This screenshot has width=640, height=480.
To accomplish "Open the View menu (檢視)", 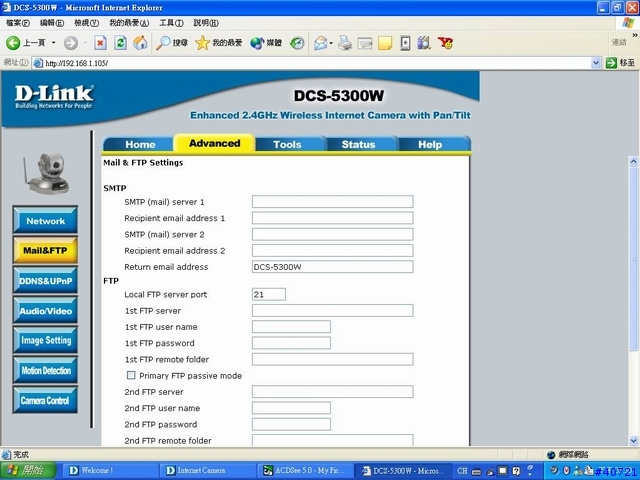I will point(86,23).
